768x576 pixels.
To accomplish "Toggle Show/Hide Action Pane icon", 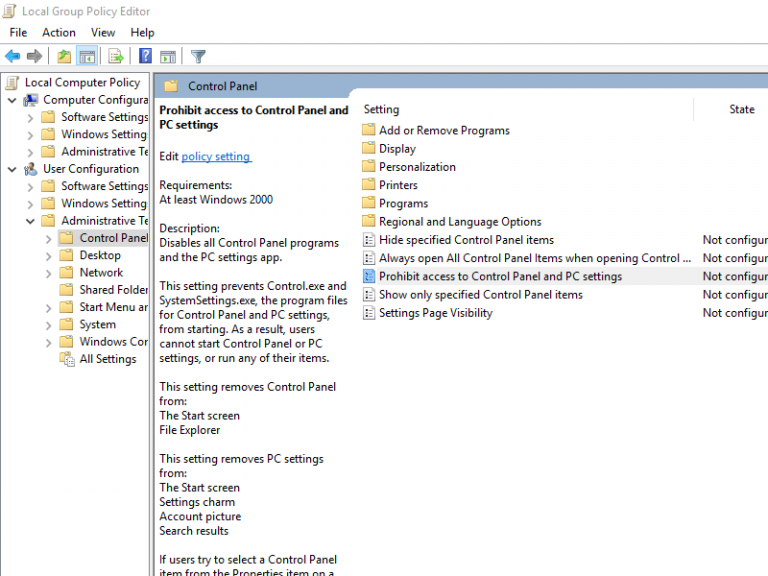I will click(x=168, y=56).
